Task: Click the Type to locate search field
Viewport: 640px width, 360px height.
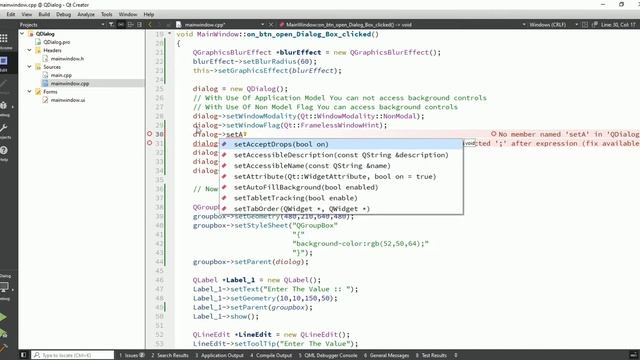Action: (73, 355)
